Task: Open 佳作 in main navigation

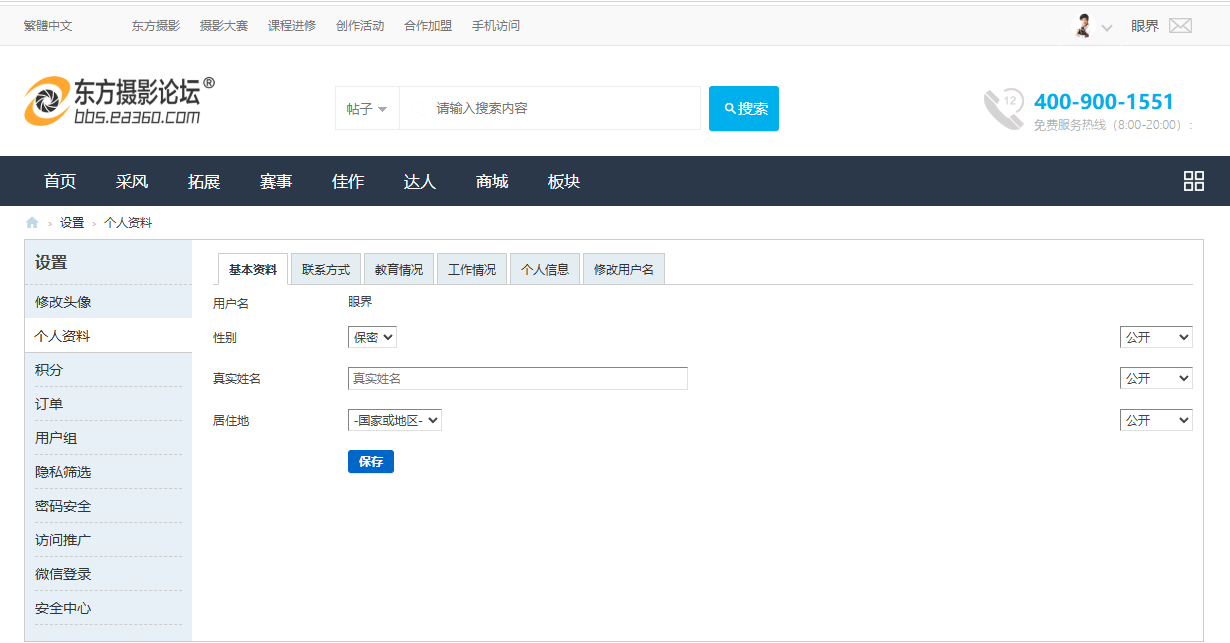Action: 348,181
